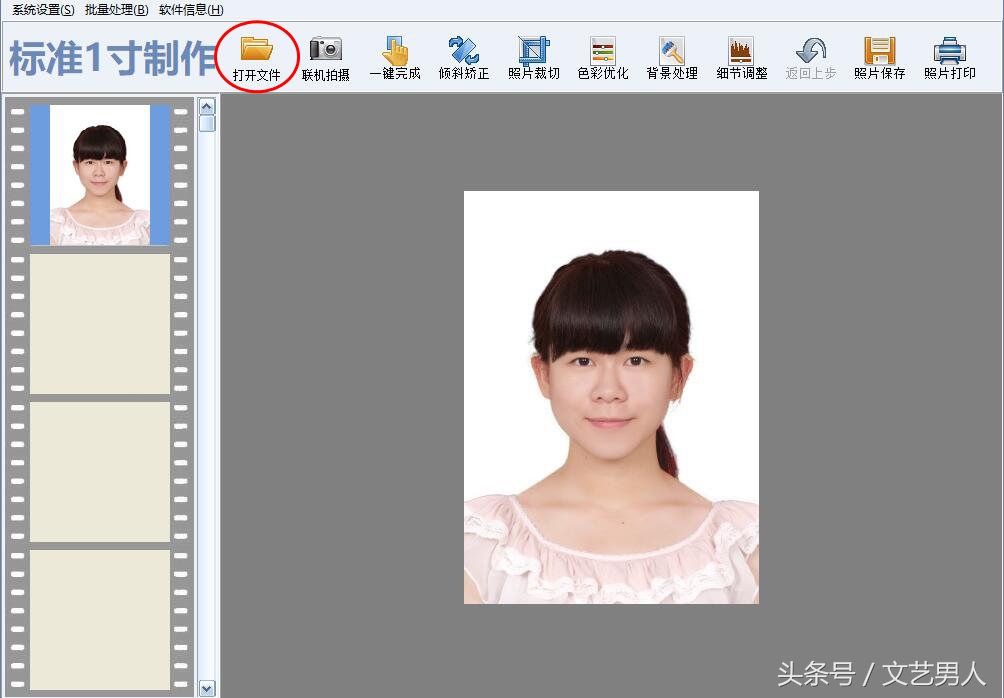
Task: Open the 软件信息(H) menu
Action: tap(191, 10)
